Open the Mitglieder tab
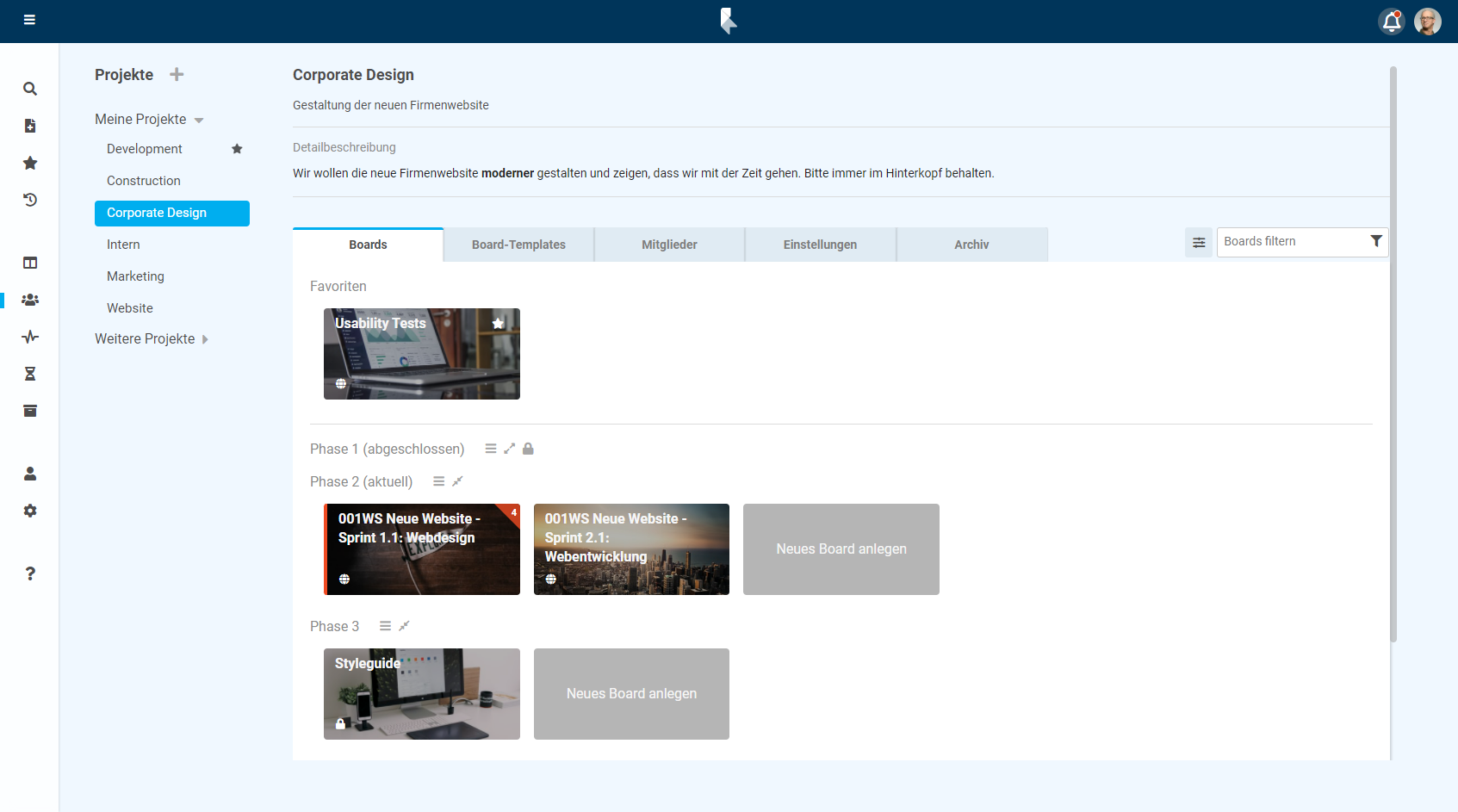This screenshot has height=812, width=1458. (669, 245)
